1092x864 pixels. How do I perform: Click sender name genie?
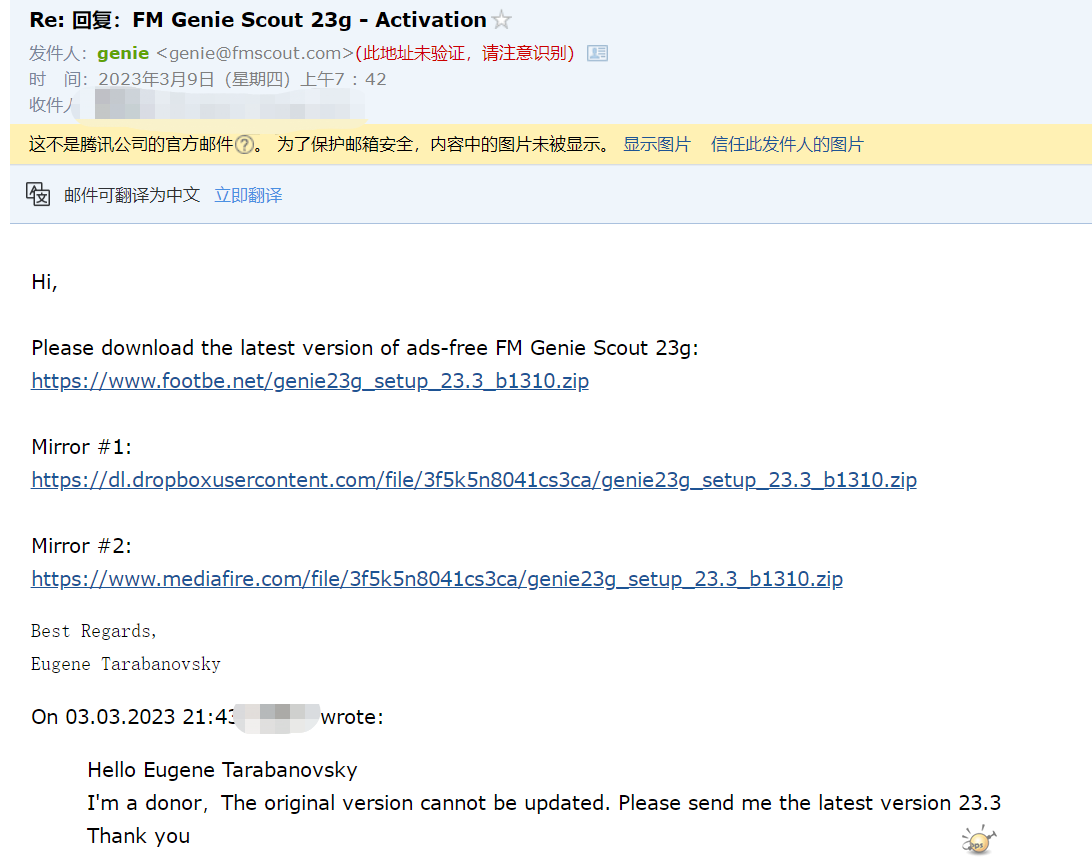click(123, 53)
